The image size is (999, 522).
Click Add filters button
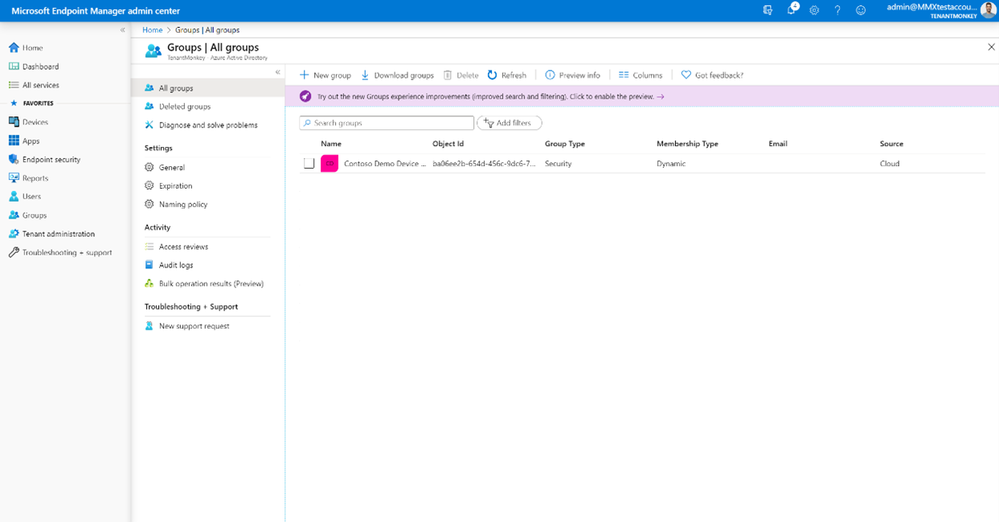coord(509,123)
